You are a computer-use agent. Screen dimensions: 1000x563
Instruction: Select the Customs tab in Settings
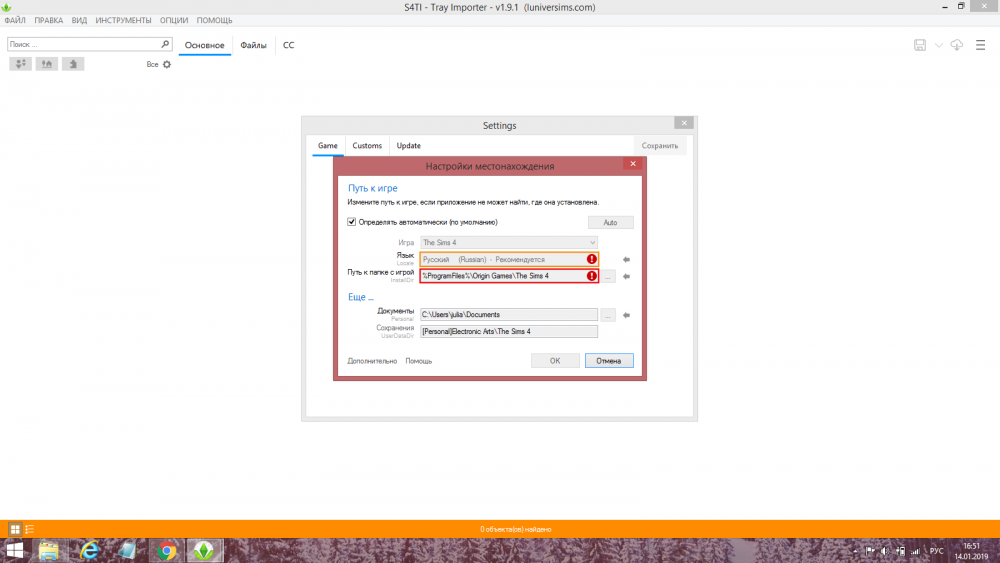pyautogui.click(x=367, y=145)
